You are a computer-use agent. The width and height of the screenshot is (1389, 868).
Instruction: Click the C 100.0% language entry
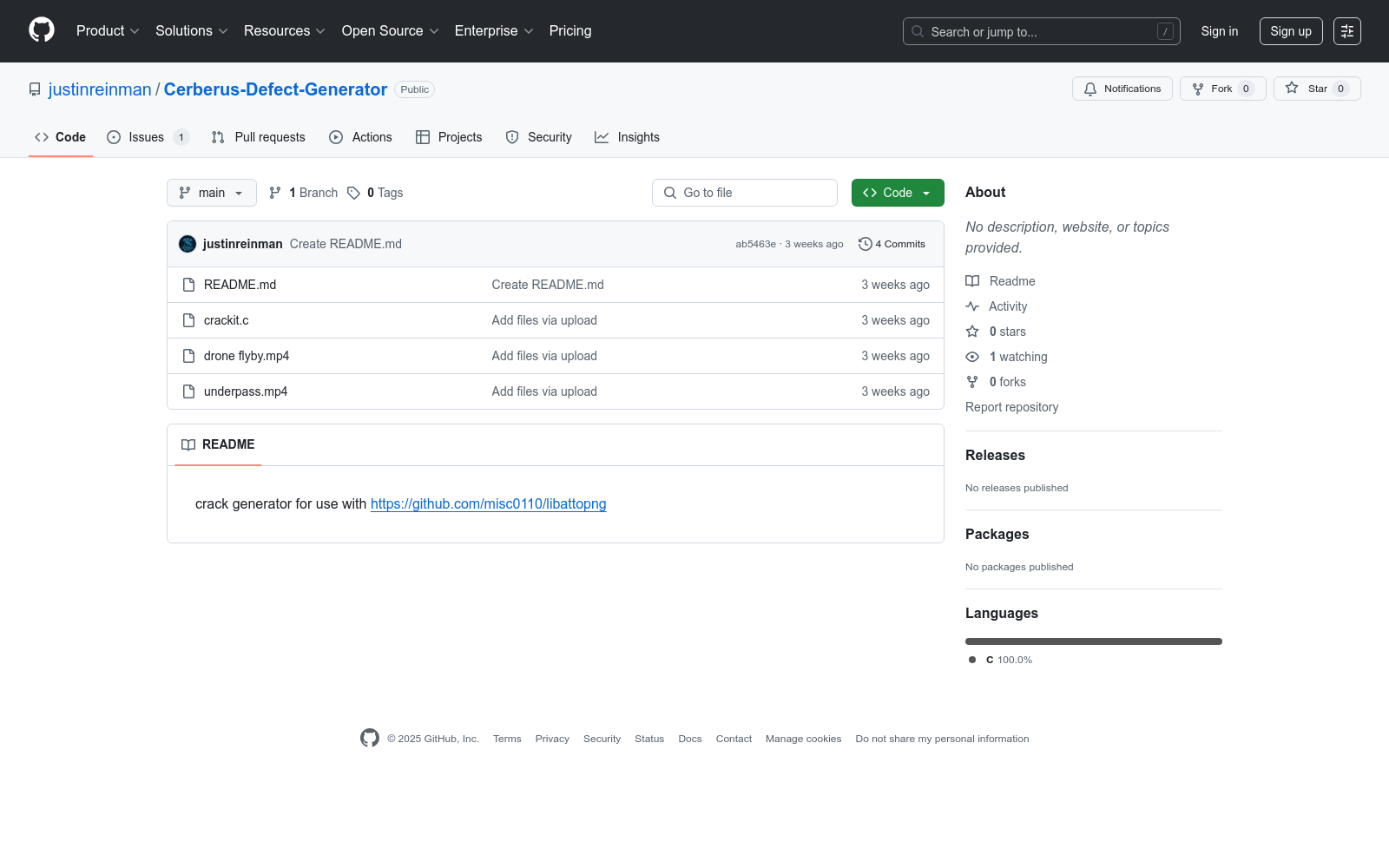(1000, 660)
